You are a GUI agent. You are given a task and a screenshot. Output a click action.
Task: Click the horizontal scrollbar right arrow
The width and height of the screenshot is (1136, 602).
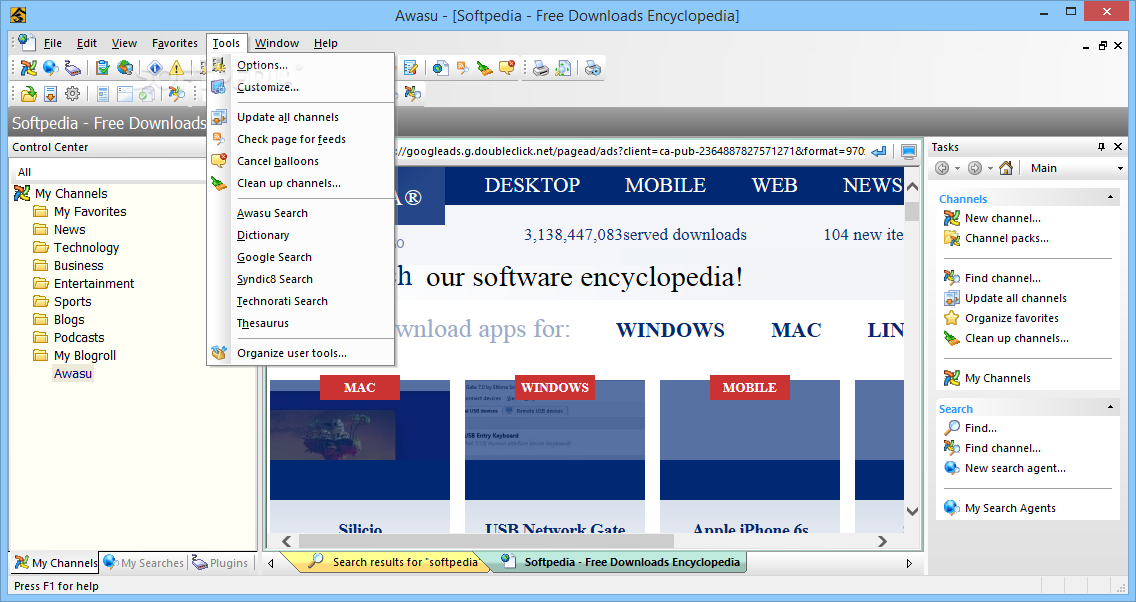point(882,541)
